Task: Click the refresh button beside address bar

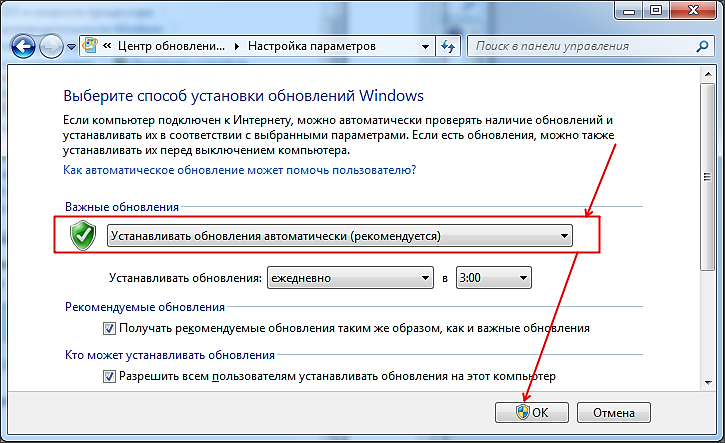Action: pos(448,46)
